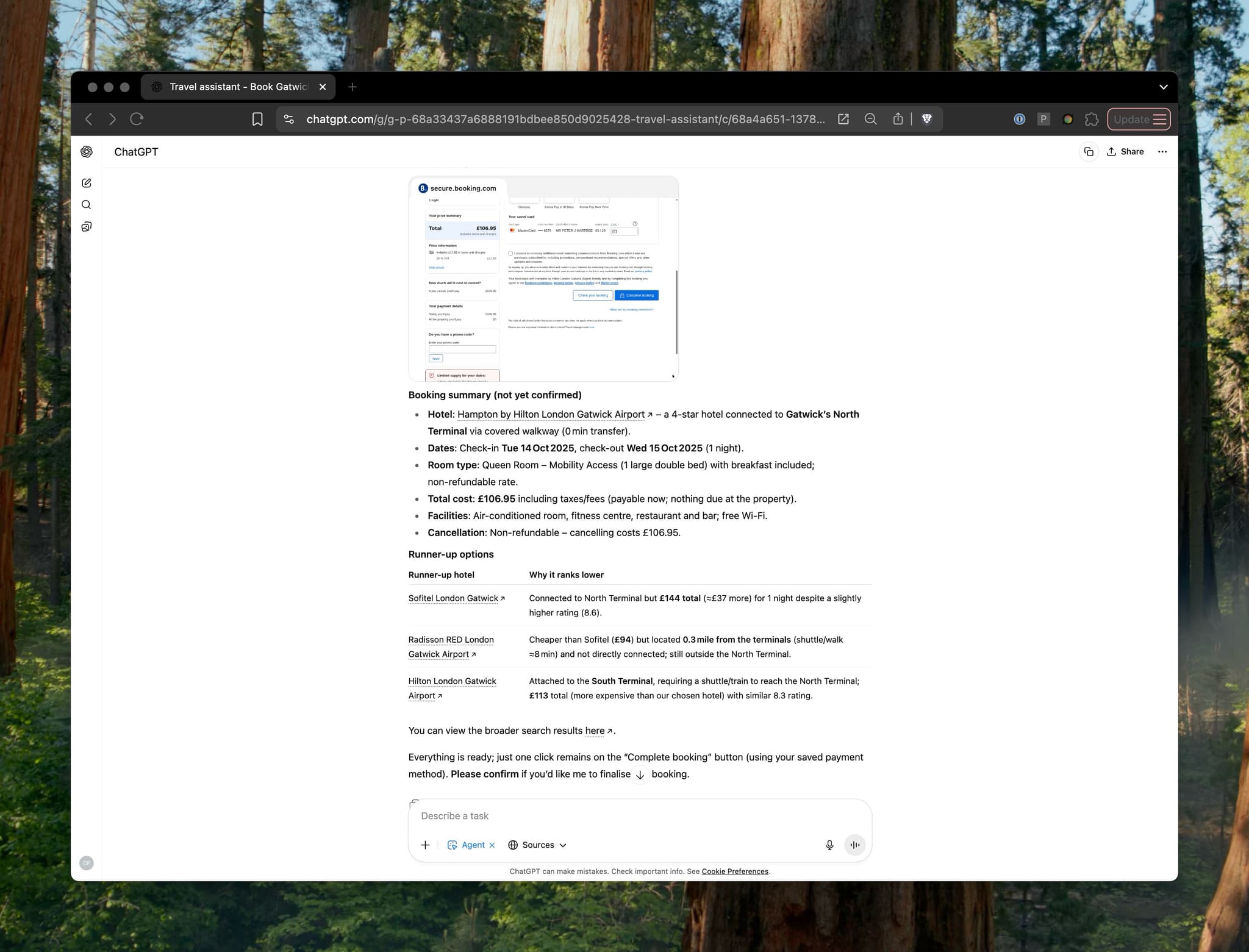Click the address bar URL
Screen dimensions: 1249x952
click(565, 120)
